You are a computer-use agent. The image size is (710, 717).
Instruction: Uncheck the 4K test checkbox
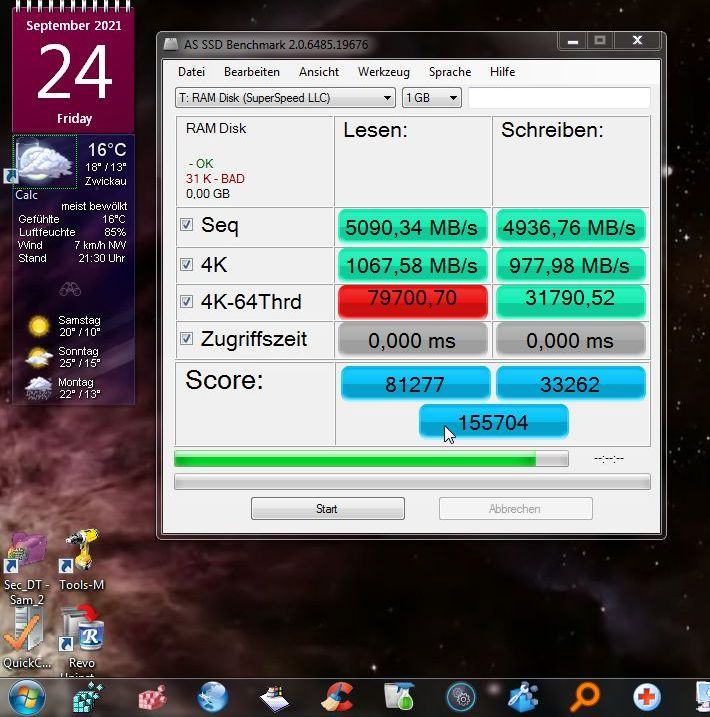click(186, 264)
